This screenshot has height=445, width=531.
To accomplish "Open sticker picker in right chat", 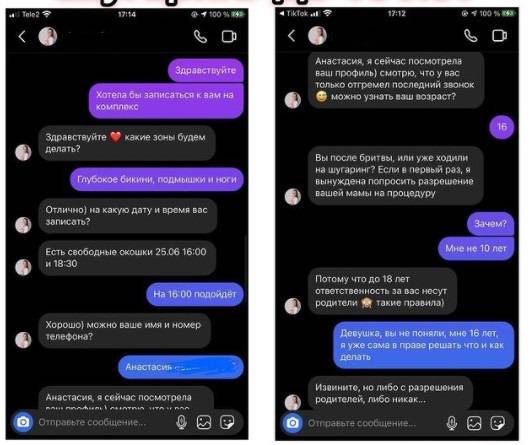I will [x=497, y=423].
